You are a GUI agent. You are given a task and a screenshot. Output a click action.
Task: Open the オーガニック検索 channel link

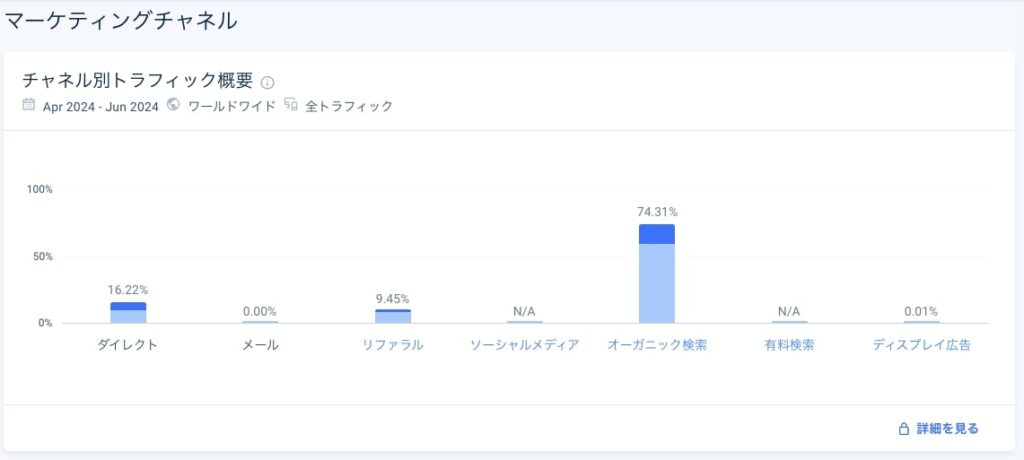[657, 345]
